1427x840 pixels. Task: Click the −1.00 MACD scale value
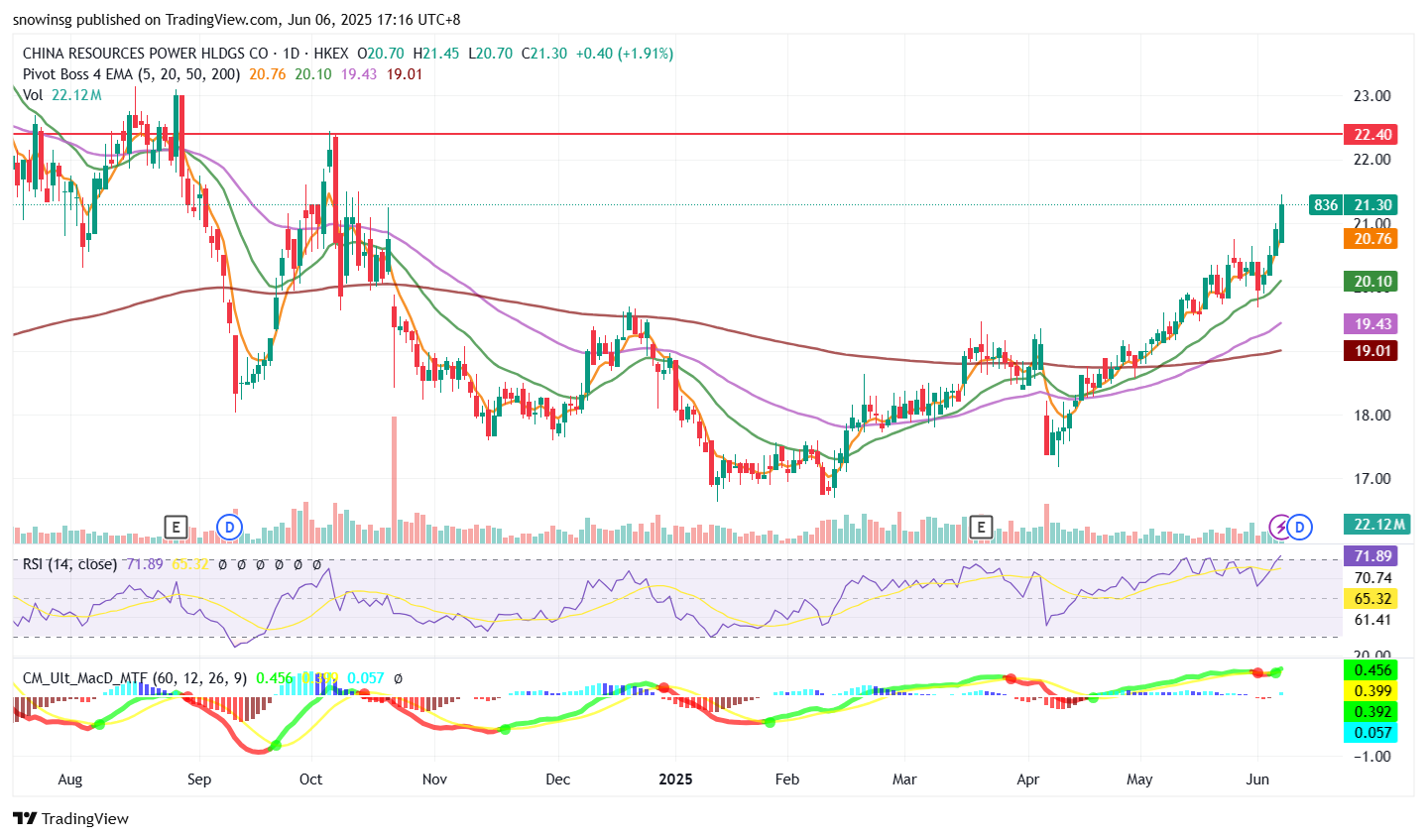pyautogui.click(x=1370, y=757)
